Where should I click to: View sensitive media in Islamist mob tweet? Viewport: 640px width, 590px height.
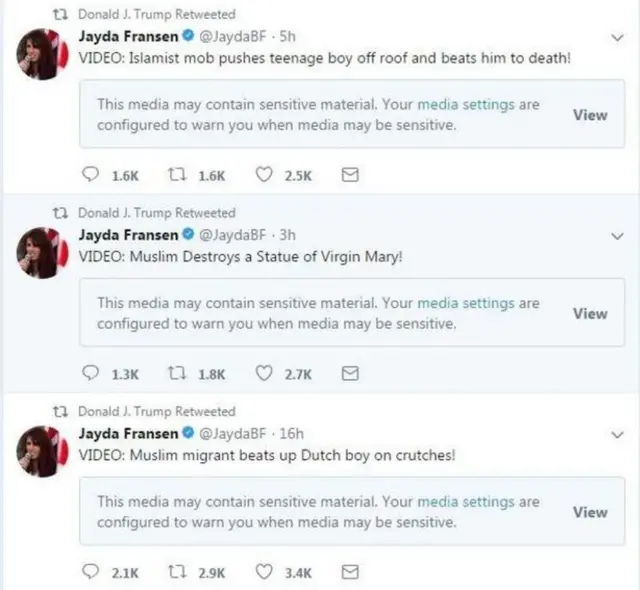pos(590,115)
